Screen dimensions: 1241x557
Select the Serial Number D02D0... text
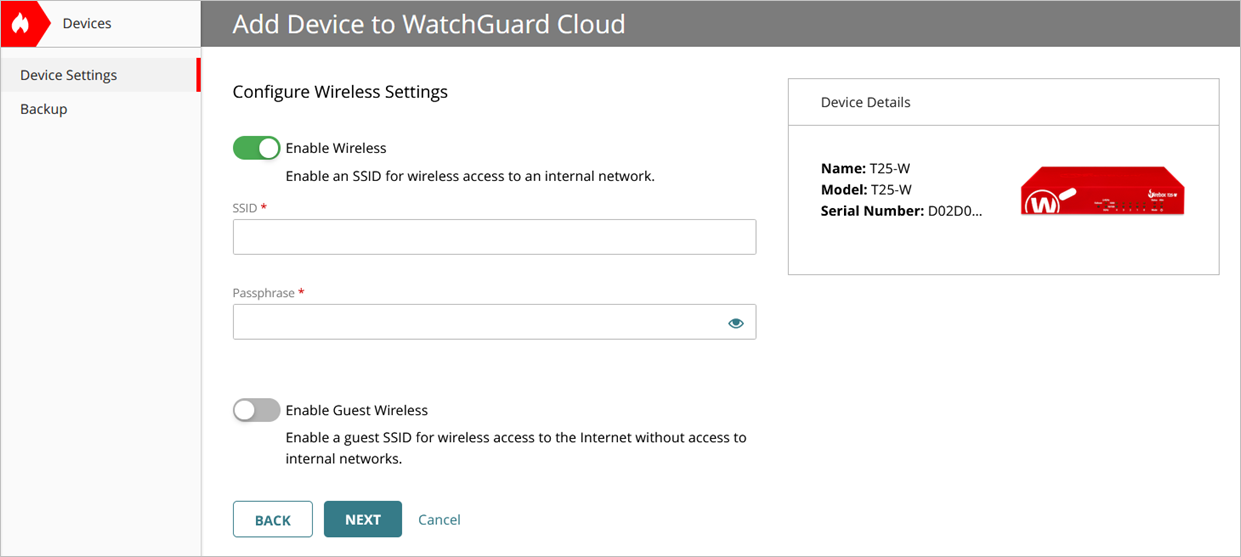(x=902, y=211)
